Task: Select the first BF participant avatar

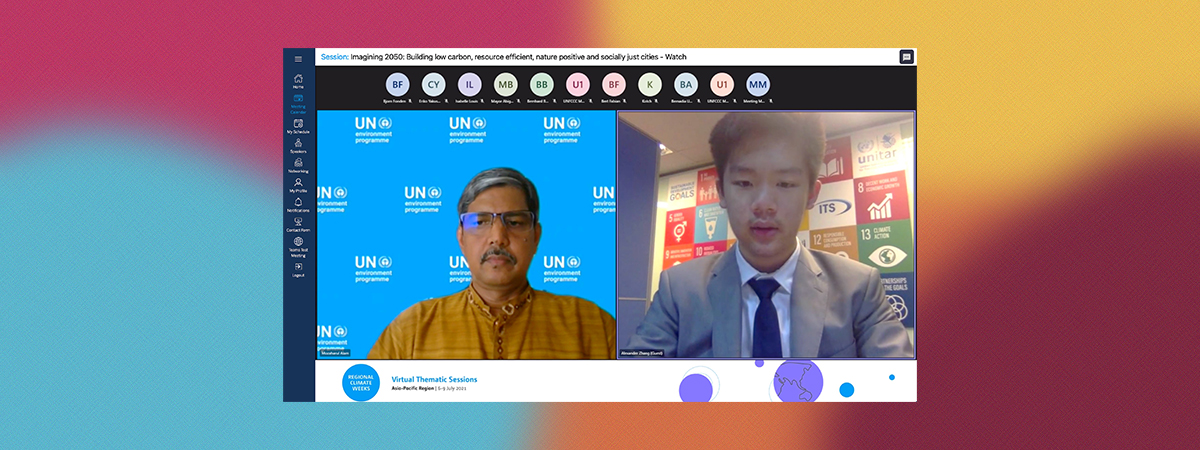Action: 398,85
